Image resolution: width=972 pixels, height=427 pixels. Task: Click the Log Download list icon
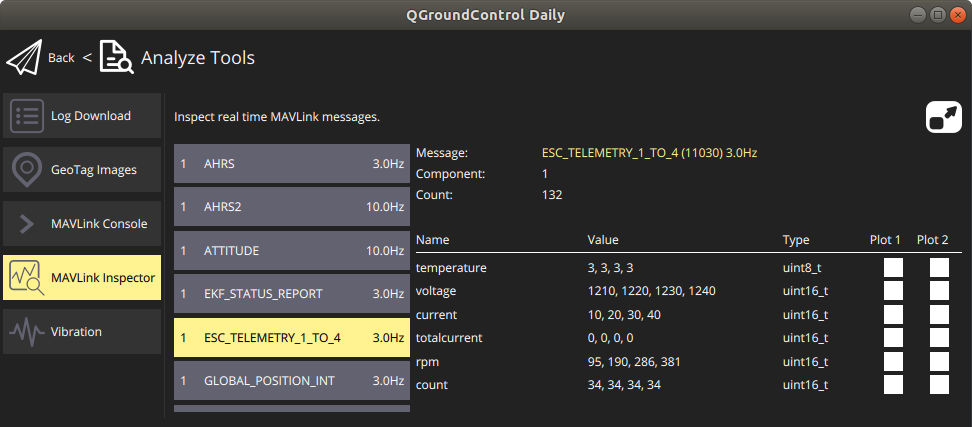(27, 116)
